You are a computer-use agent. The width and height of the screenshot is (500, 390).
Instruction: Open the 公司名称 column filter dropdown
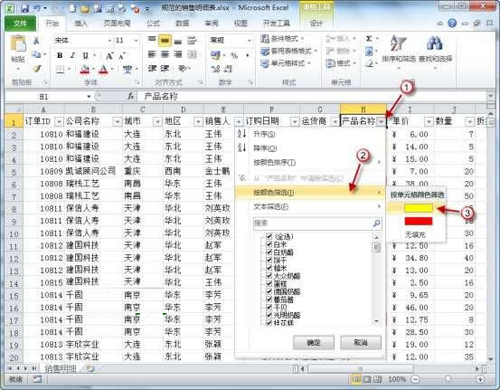click(x=117, y=122)
